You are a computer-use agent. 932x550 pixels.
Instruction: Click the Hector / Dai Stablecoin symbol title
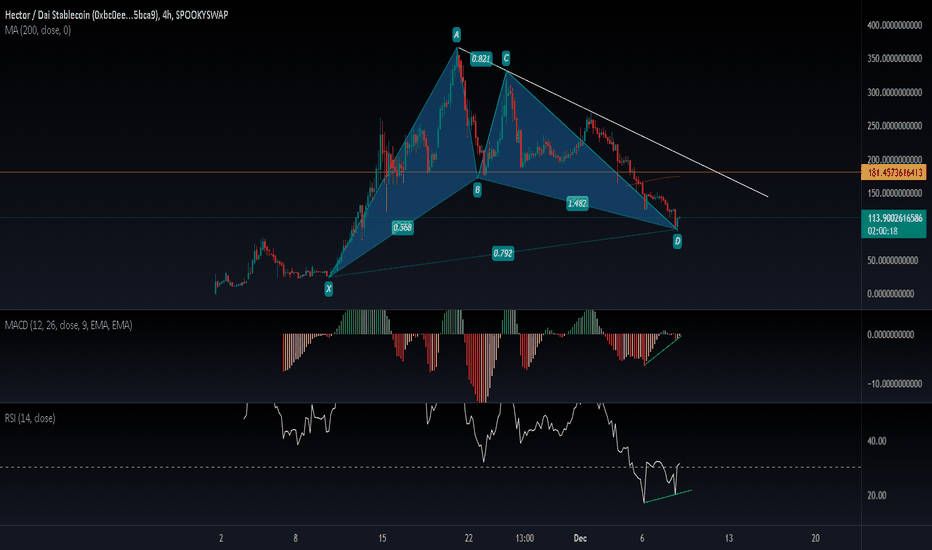116,15
